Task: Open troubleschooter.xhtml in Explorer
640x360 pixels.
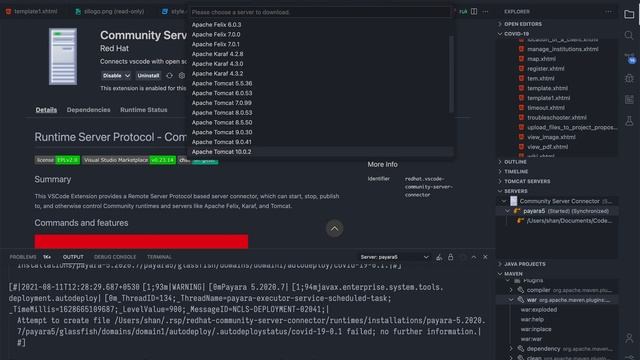Action: click(557, 118)
